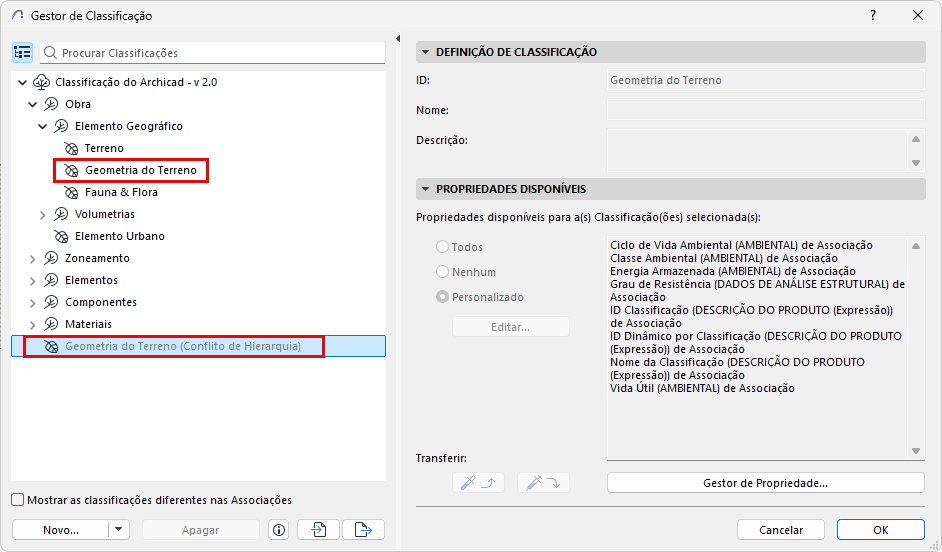942x552 pixels.
Task: Enable Mostrar as classificações diferentes checkbox
Action: click(x=18, y=500)
